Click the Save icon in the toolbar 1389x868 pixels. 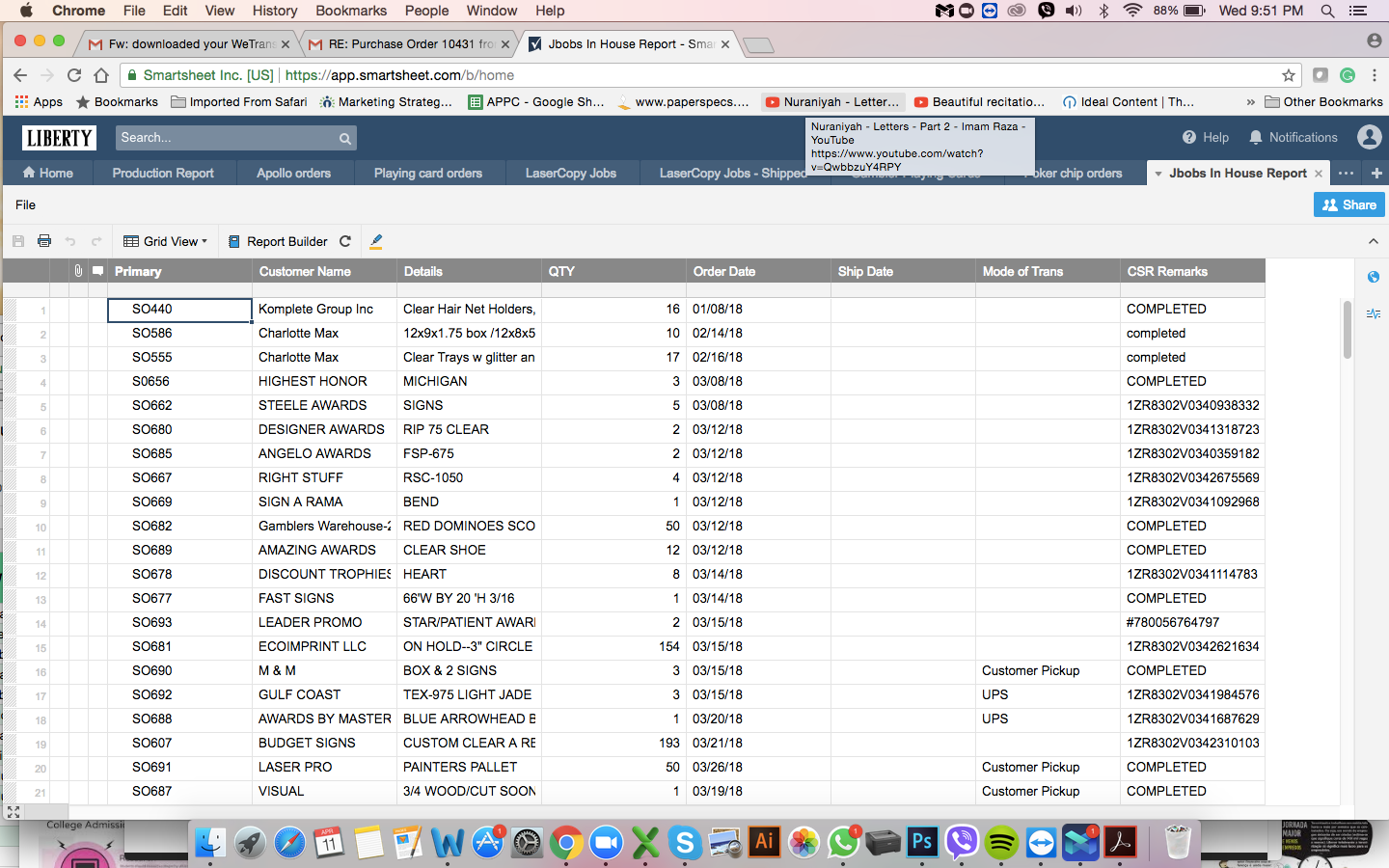(18, 241)
